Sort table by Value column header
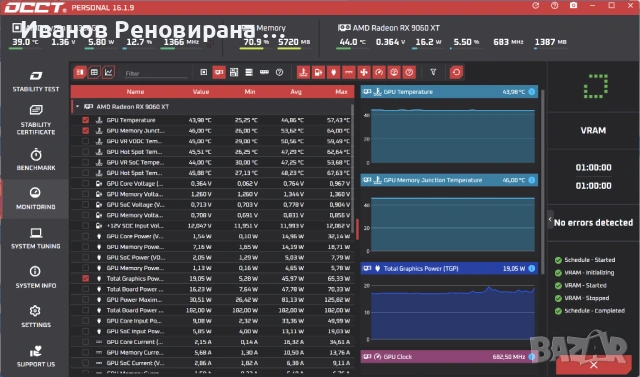The height and width of the screenshot is (377, 640). point(201,92)
